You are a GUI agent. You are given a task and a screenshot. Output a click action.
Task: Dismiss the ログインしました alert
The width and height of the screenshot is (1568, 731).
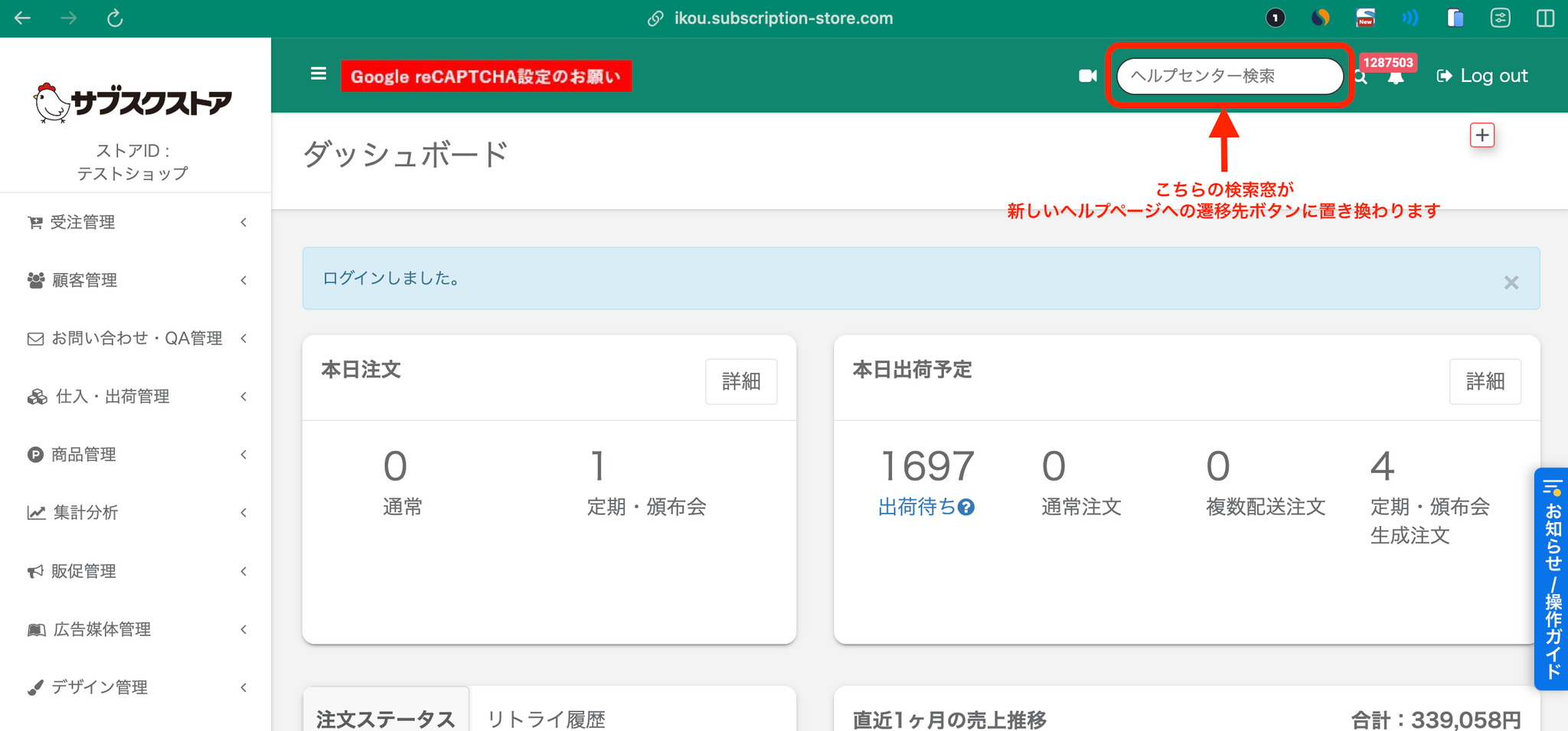pyautogui.click(x=1511, y=282)
